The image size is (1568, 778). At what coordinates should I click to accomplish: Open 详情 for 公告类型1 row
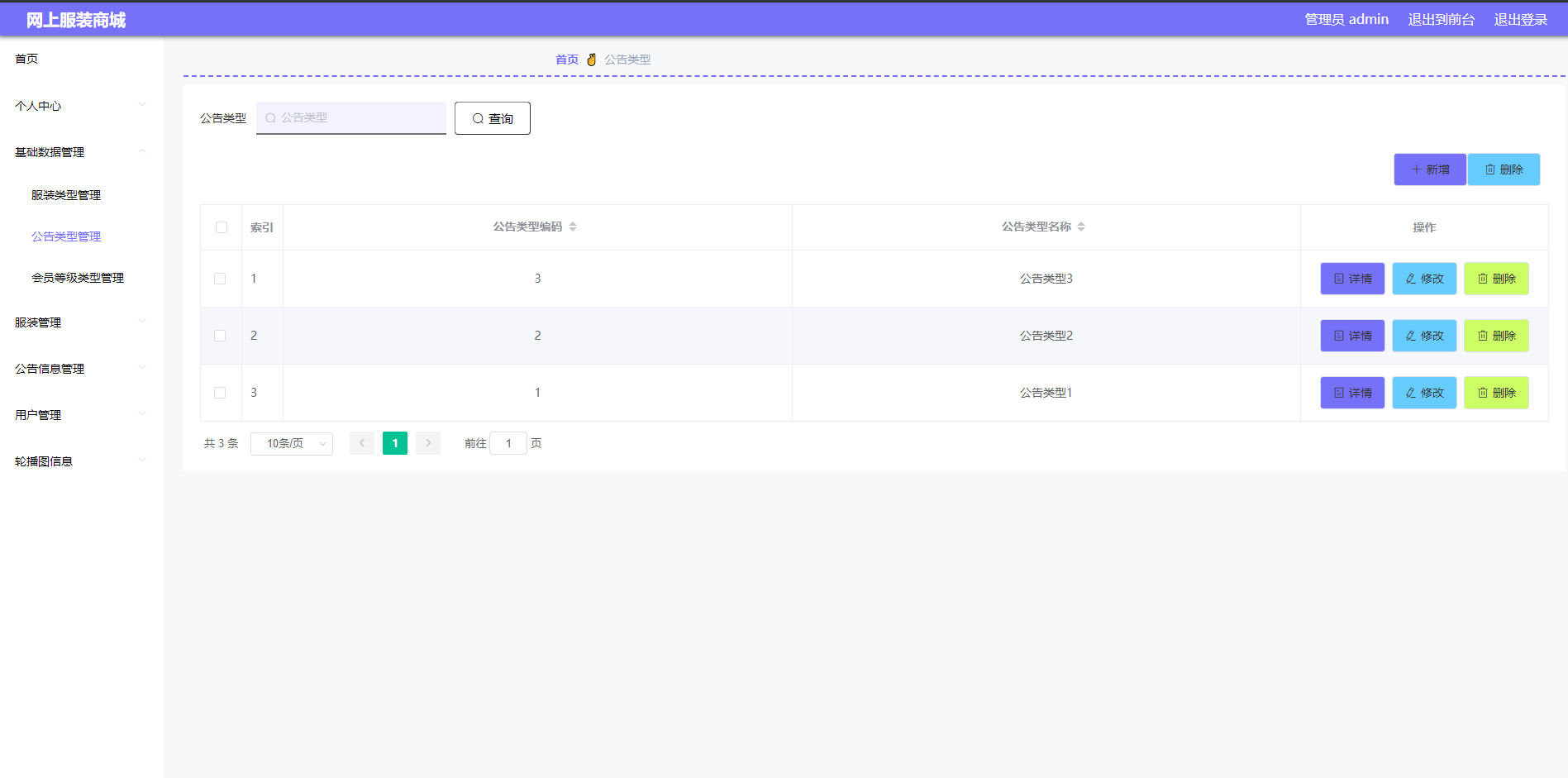pos(1352,393)
